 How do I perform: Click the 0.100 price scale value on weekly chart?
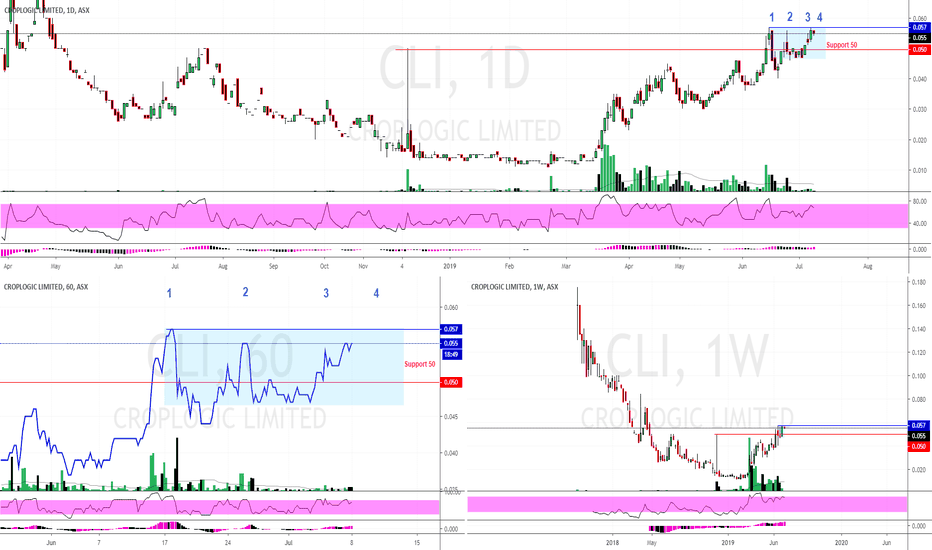tap(918, 376)
